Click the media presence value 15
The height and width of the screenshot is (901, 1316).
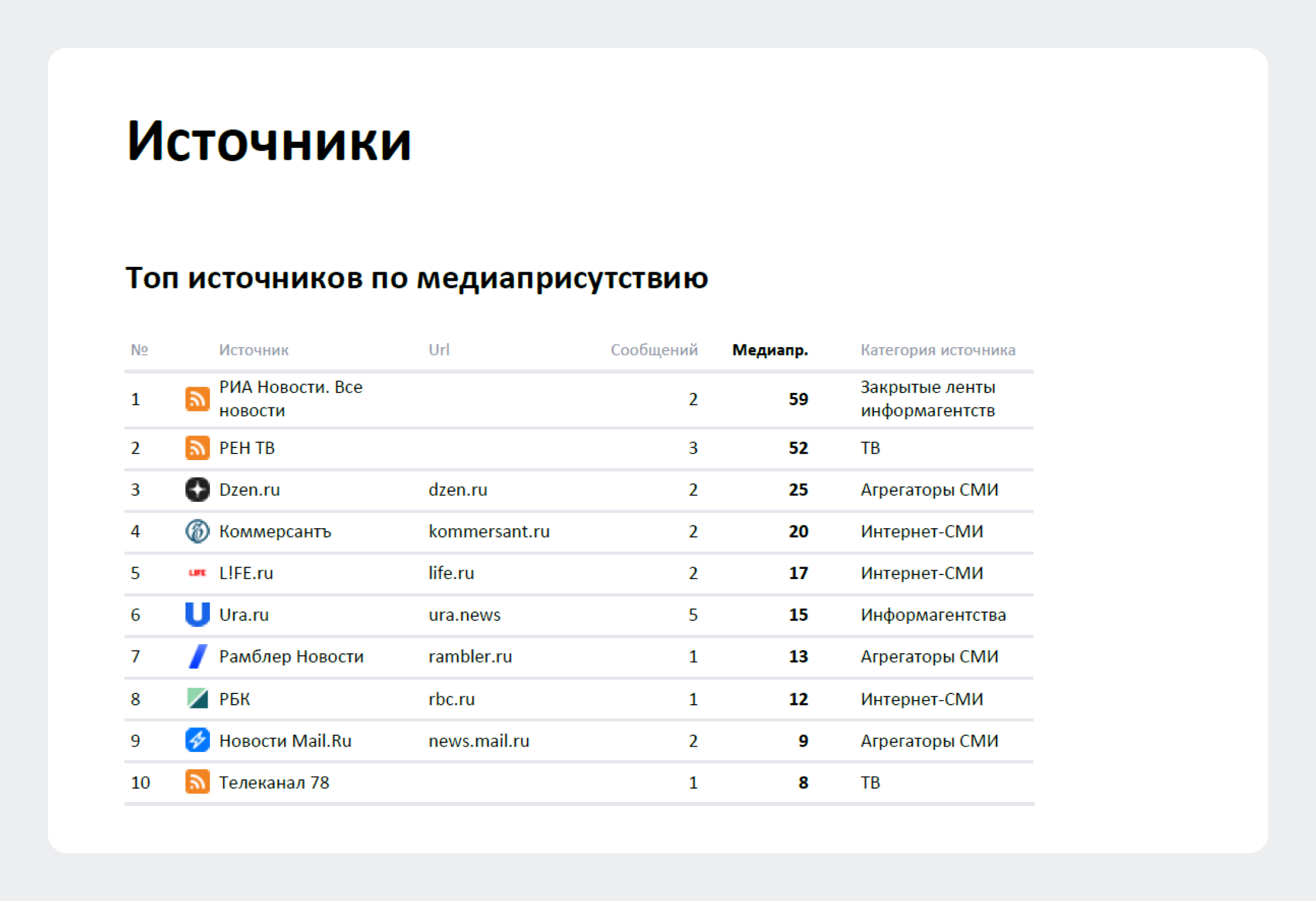click(x=798, y=614)
